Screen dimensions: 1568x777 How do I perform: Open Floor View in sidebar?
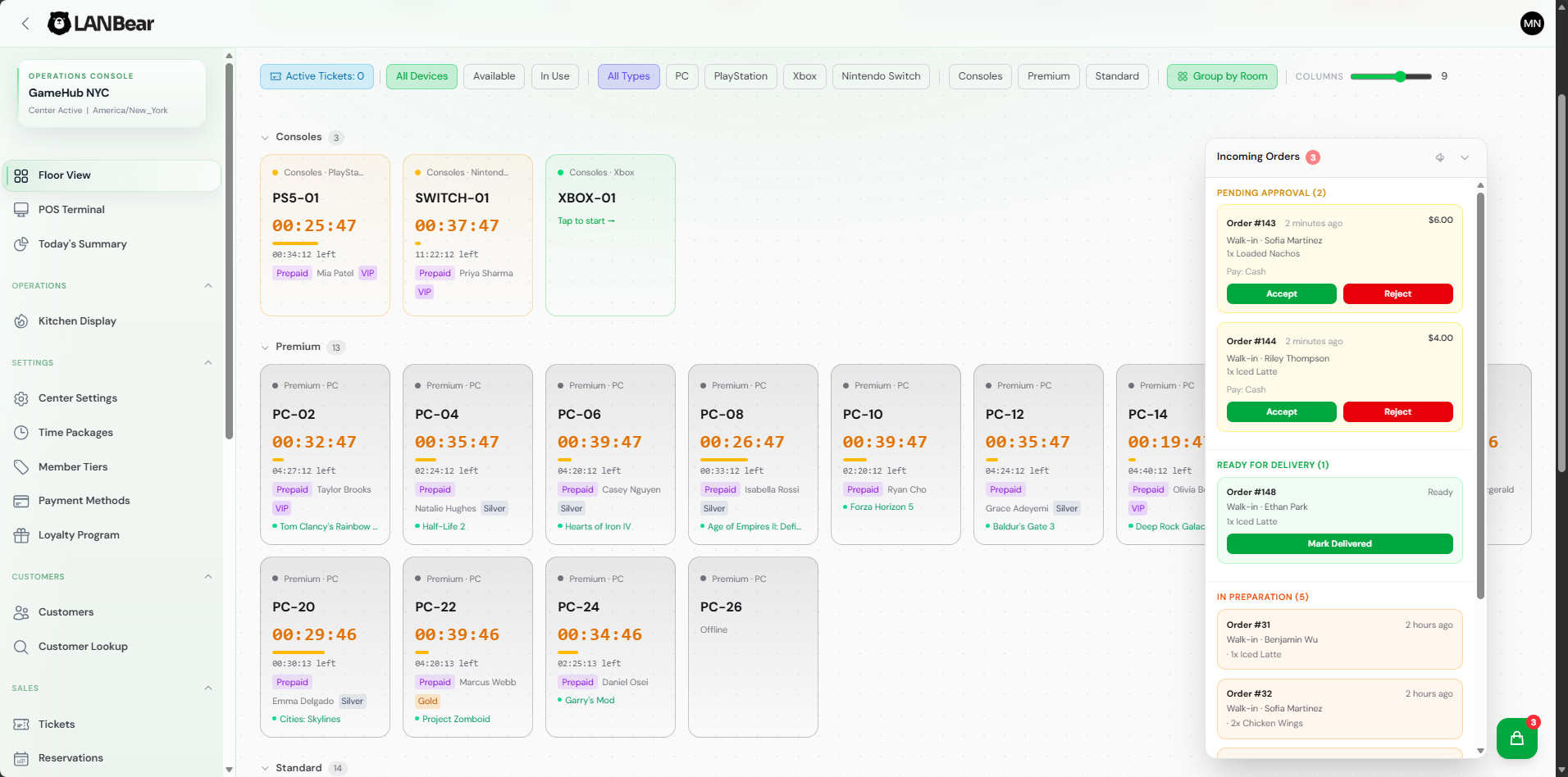(x=112, y=175)
